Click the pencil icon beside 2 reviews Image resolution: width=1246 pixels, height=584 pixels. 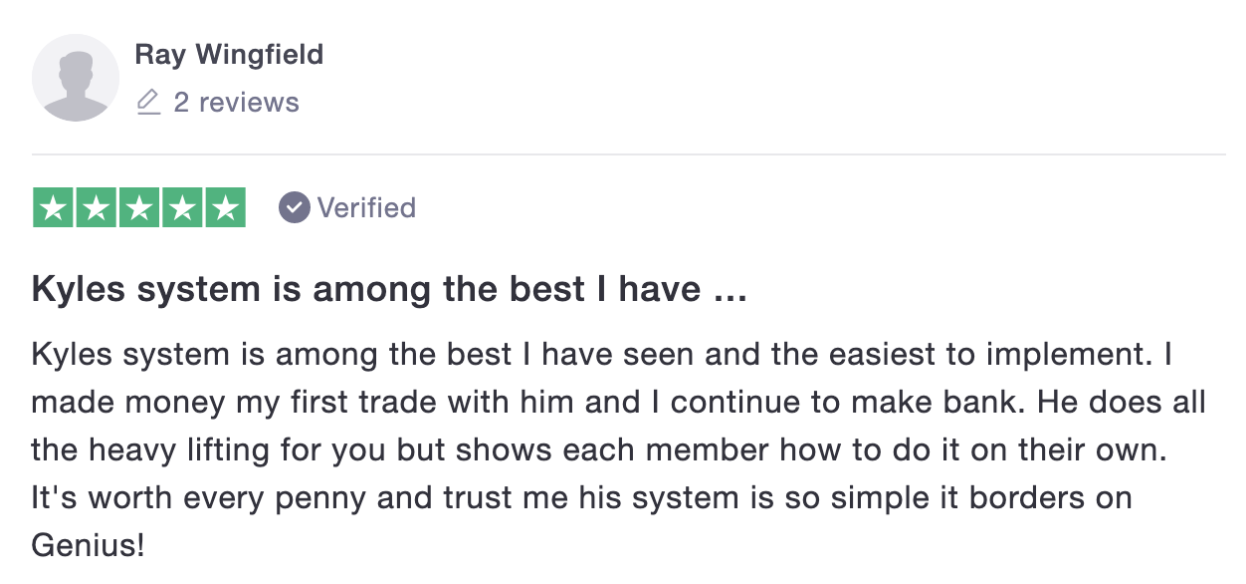tap(148, 102)
